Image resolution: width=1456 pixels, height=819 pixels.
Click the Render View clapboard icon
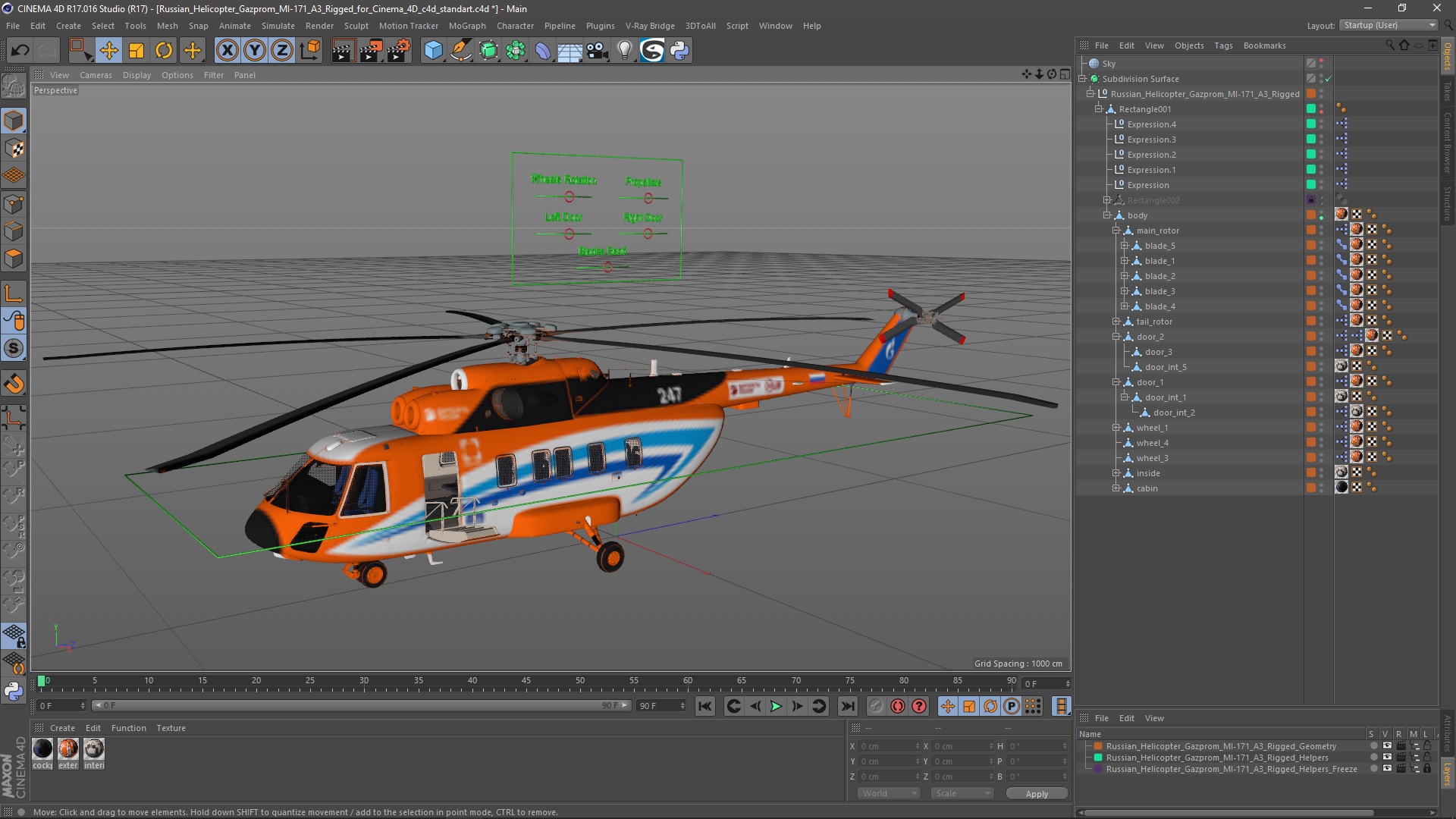tap(343, 51)
